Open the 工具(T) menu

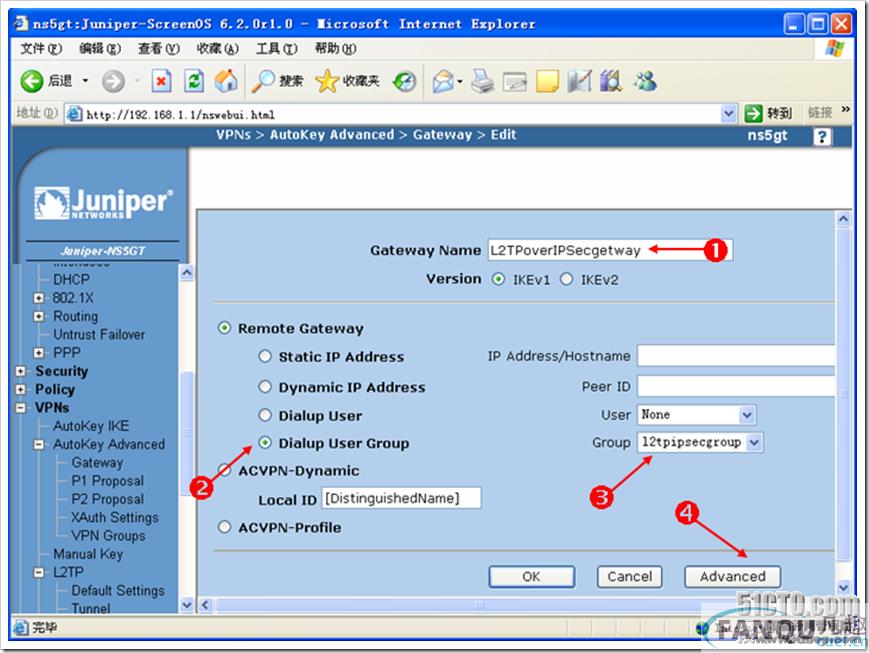(x=277, y=49)
